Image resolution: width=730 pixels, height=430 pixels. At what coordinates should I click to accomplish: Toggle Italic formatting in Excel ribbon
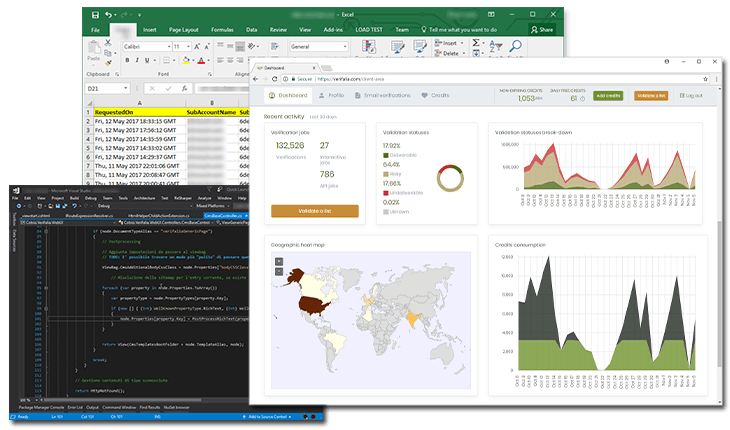(137, 60)
